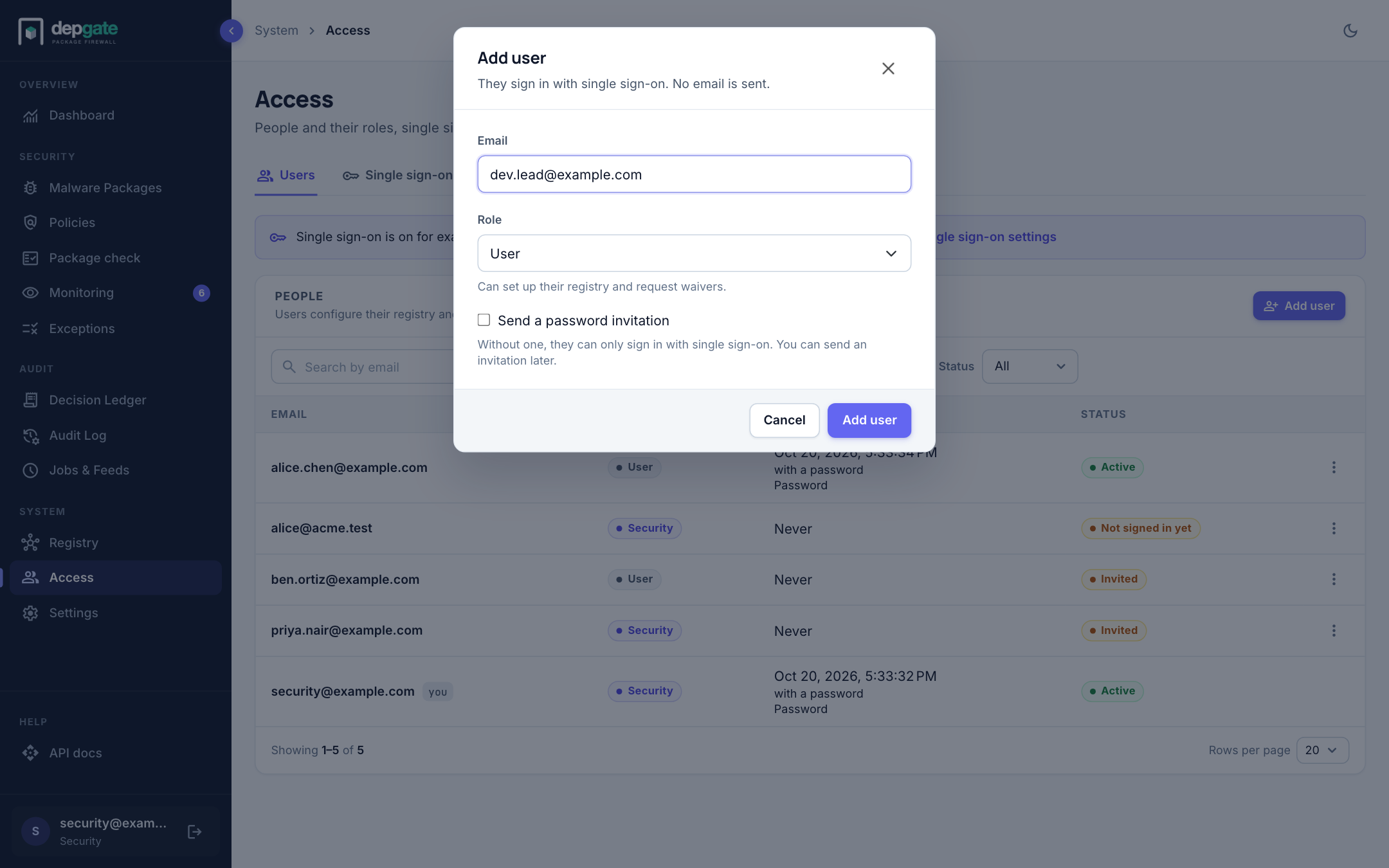Click the depgate logo

[x=68, y=30]
